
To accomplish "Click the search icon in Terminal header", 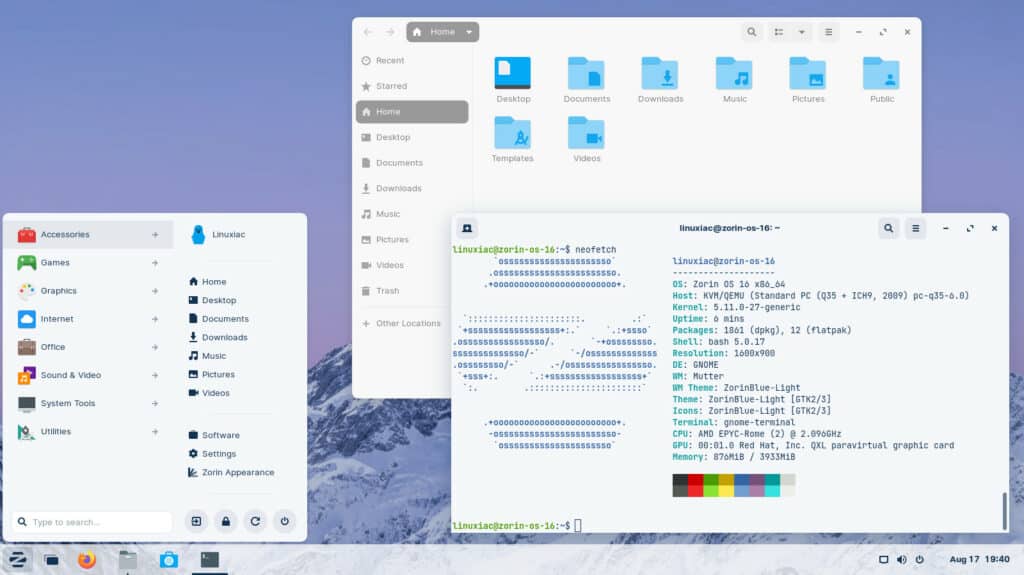I will click(x=888, y=229).
